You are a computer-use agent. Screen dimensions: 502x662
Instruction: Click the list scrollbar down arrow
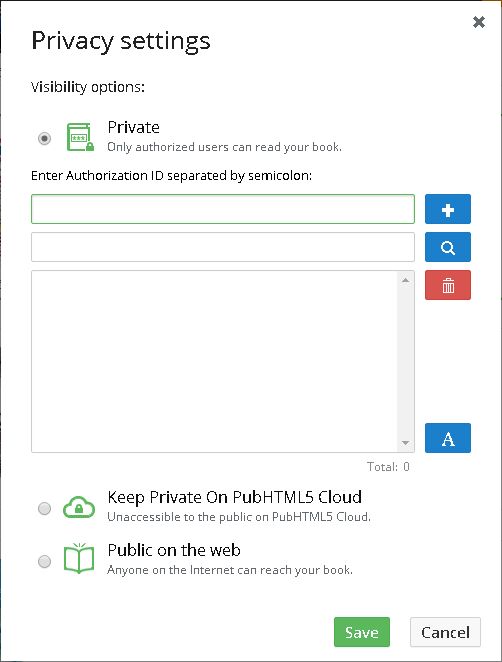point(405,443)
